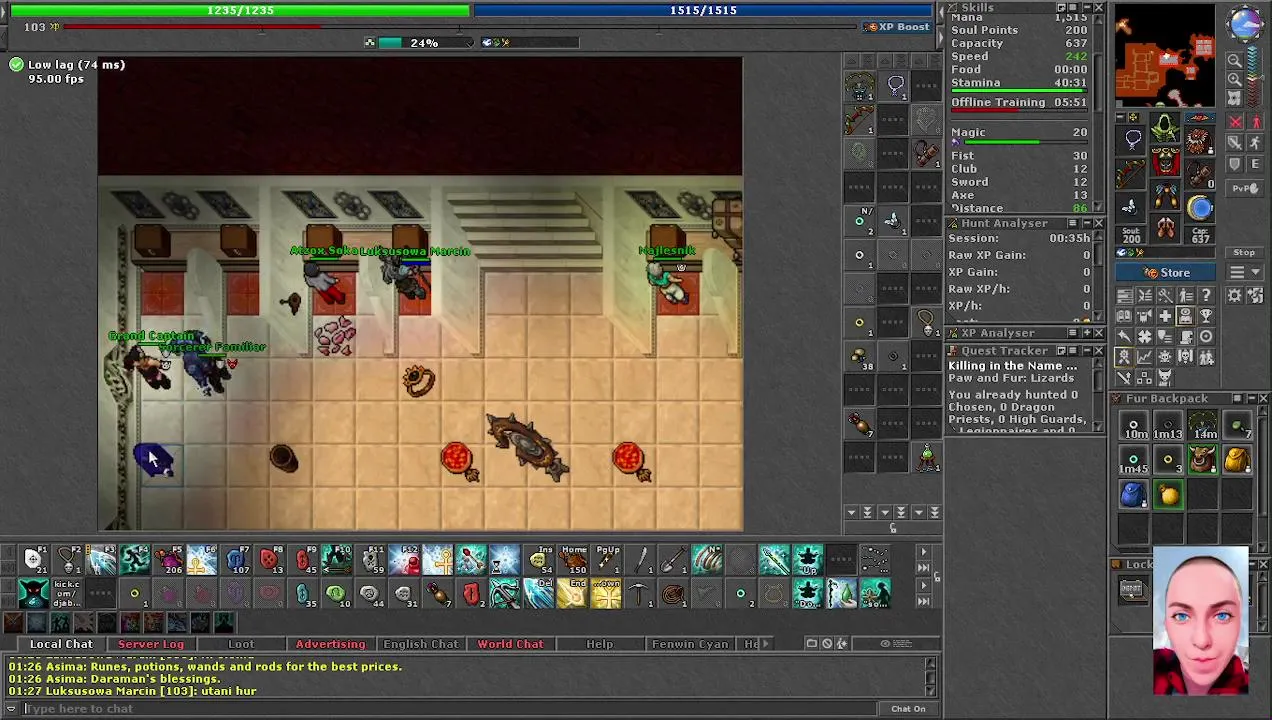Viewport: 1272px width, 720px height.
Task: Open the Store button
Action: [x=1166, y=272]
